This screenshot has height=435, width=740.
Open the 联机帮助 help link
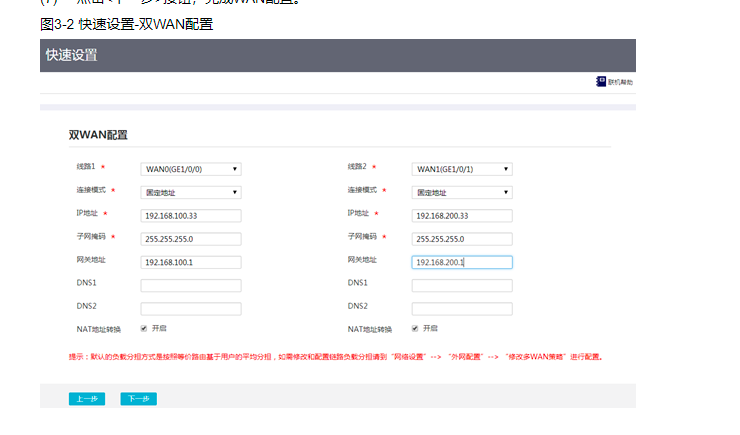click(x=620, y=82)
